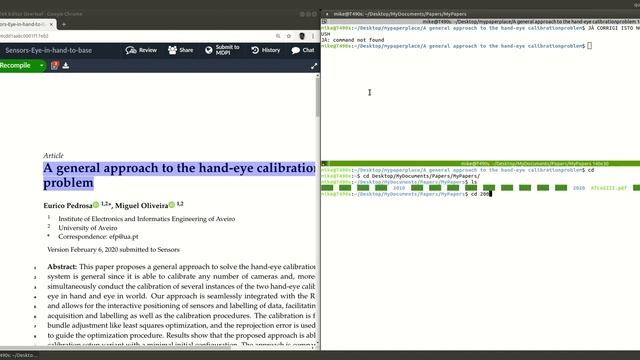
Task: Click the ORCID icon next to Miguel Oliveira
Action: [172, 205]
